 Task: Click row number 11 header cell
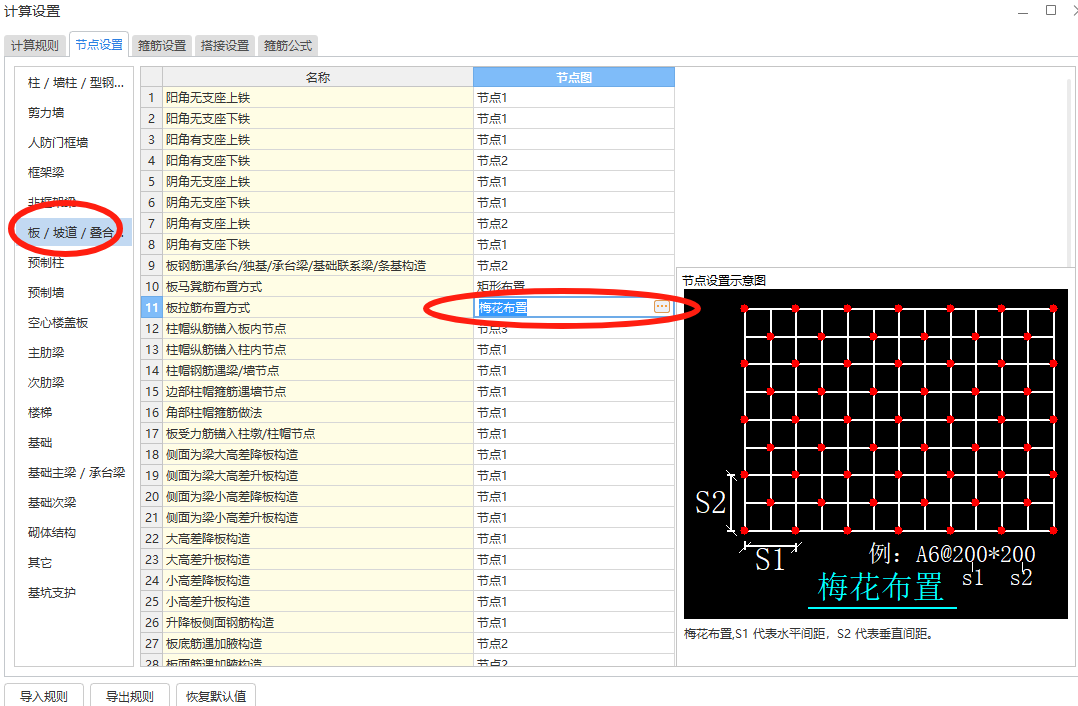coord(151,307)
